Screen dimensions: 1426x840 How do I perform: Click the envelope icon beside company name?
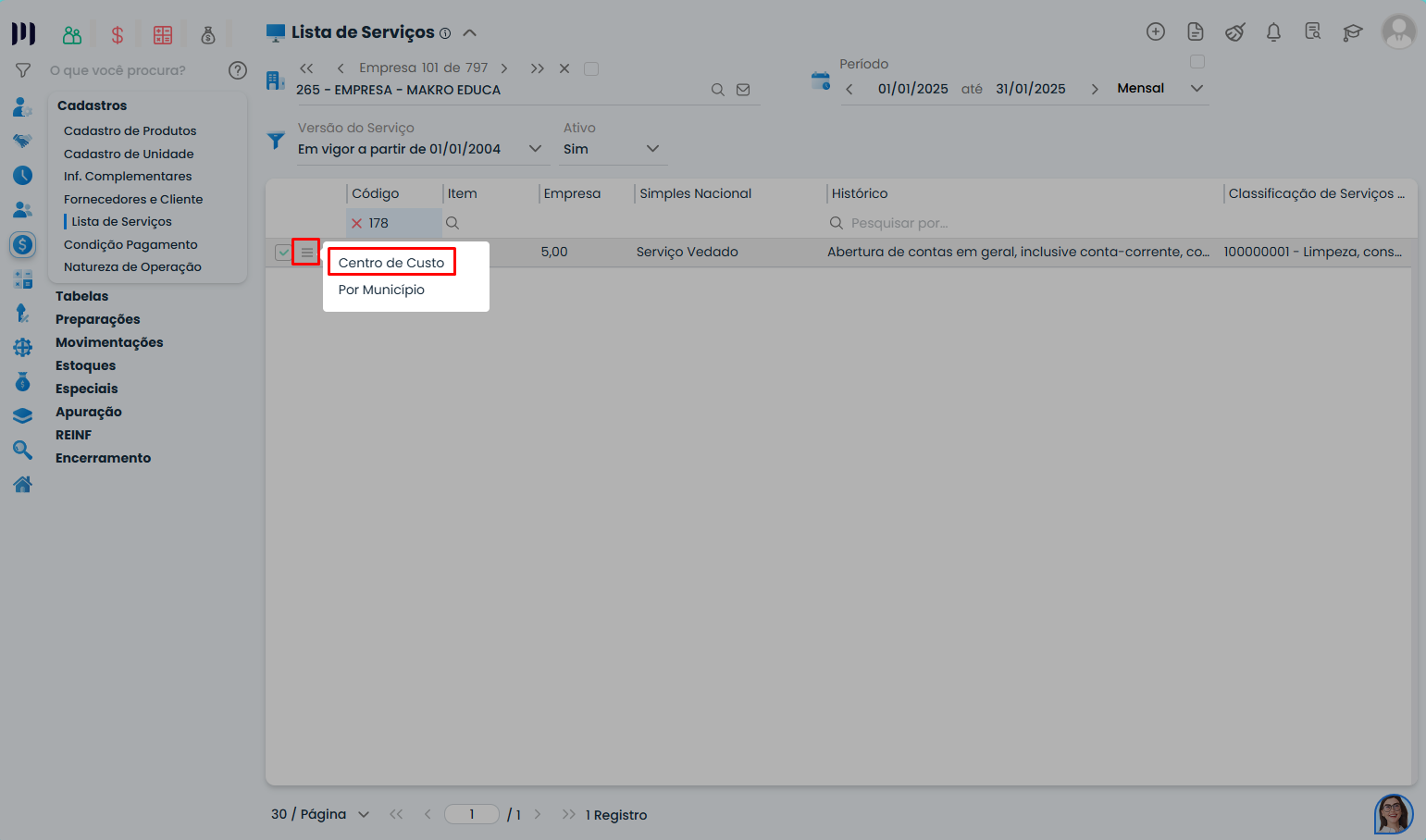tap(743, 90)
